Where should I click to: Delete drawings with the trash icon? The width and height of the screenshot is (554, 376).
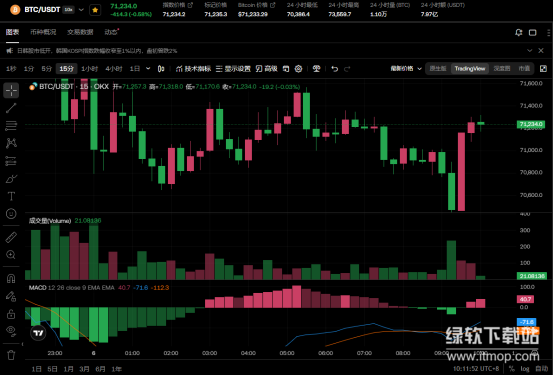(11, 355)
